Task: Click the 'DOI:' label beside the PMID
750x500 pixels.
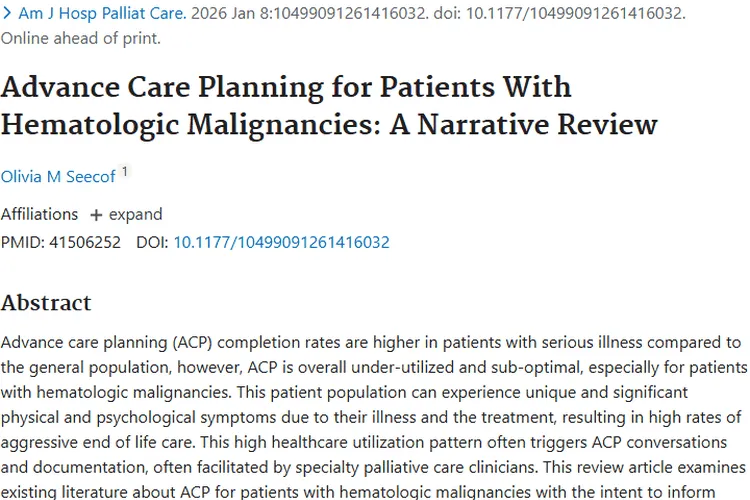Action: (152, 242)
